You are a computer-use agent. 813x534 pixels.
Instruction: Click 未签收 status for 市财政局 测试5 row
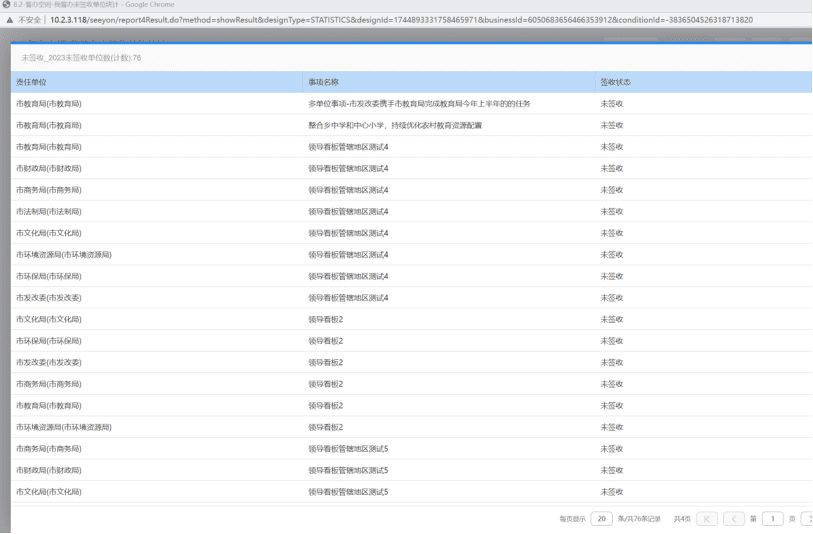point(612,471)
